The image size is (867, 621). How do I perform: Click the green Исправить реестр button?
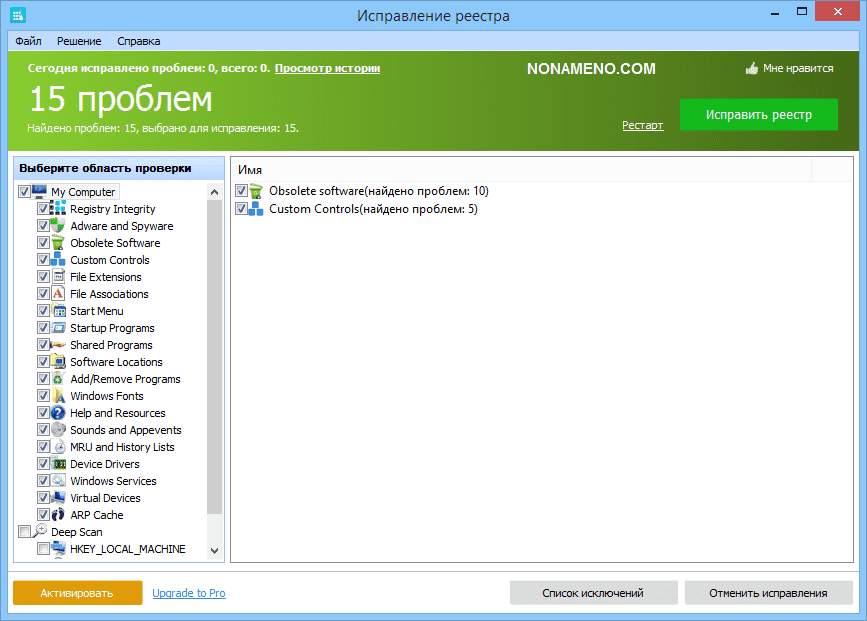758,114
